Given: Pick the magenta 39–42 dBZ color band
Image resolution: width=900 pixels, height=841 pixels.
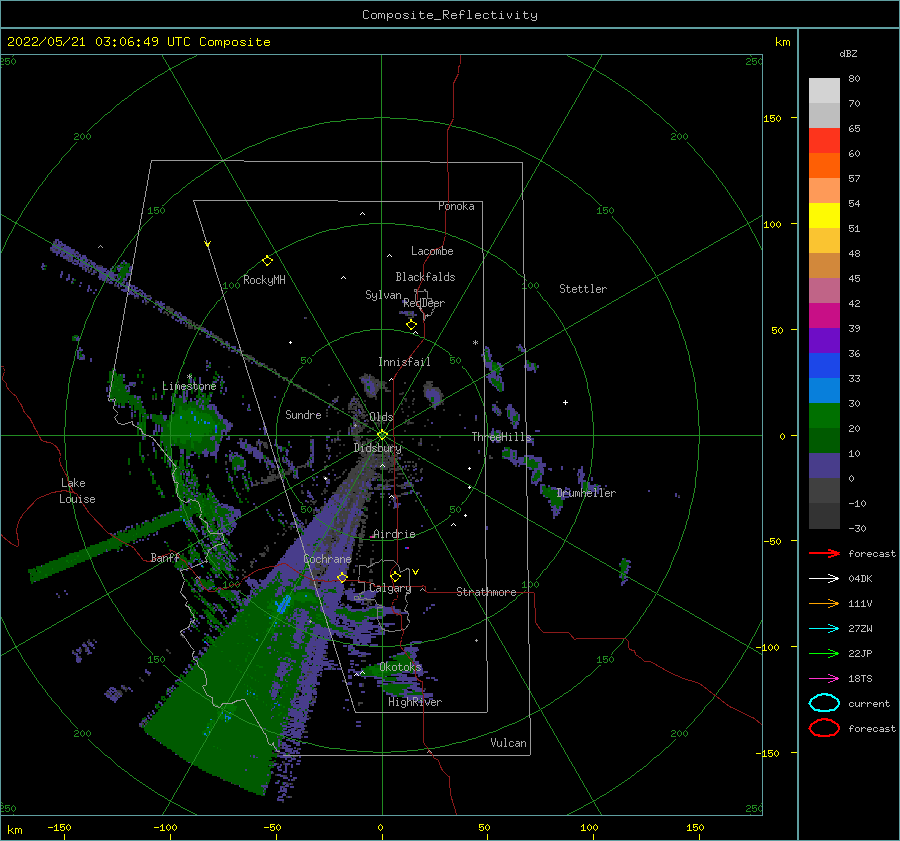Looking at the screenshot, I should [x=824, y=316].
